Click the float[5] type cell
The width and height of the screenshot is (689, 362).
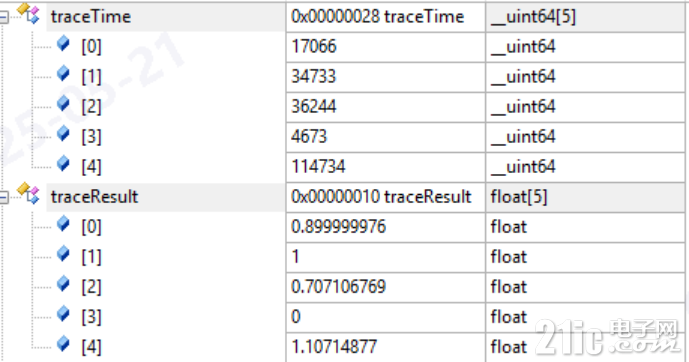pyautogui.click(x=585, y=197)
